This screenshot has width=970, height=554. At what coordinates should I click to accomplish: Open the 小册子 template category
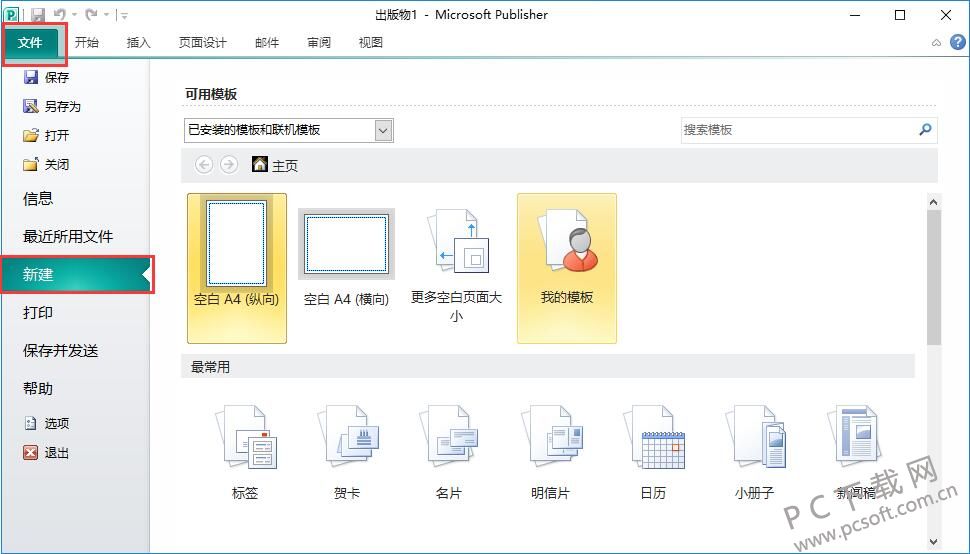click(755, 453)
